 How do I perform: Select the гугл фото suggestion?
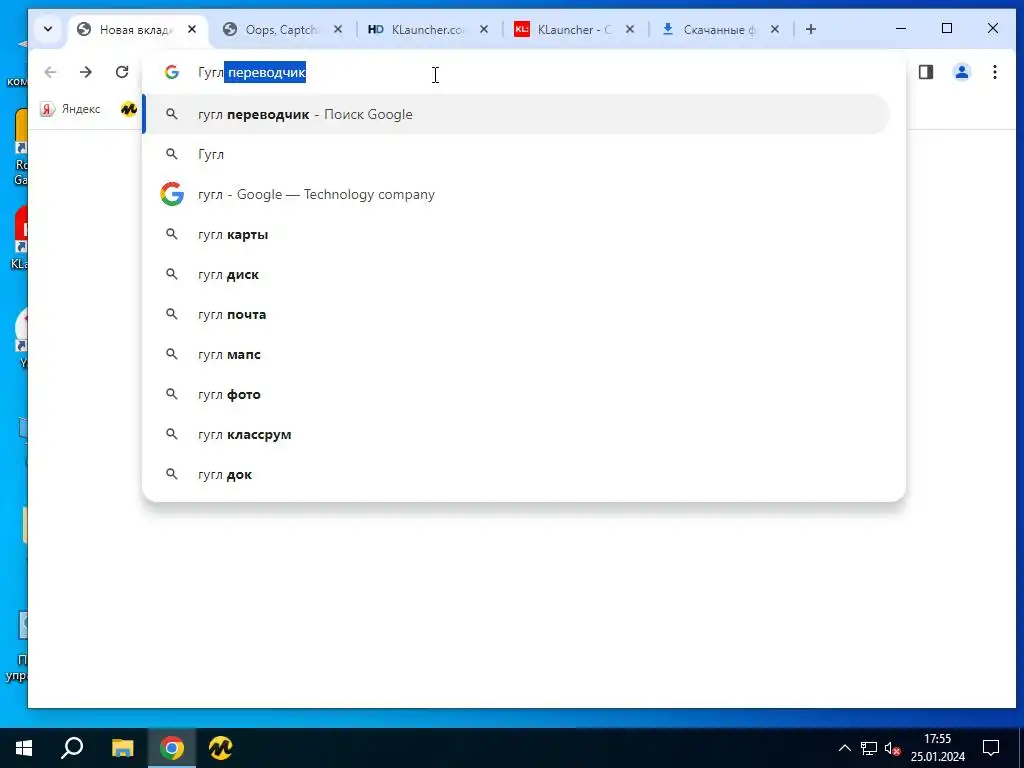pos(516,394)
